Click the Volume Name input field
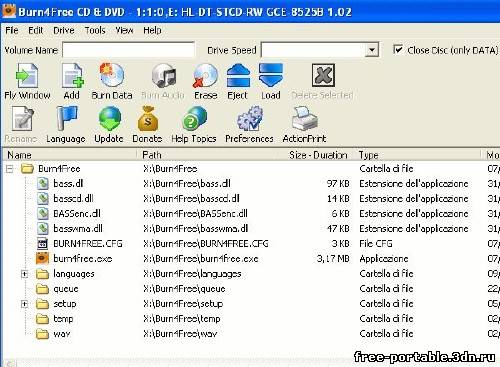This screenshot has width=500, height=367. tap(129, 50)
